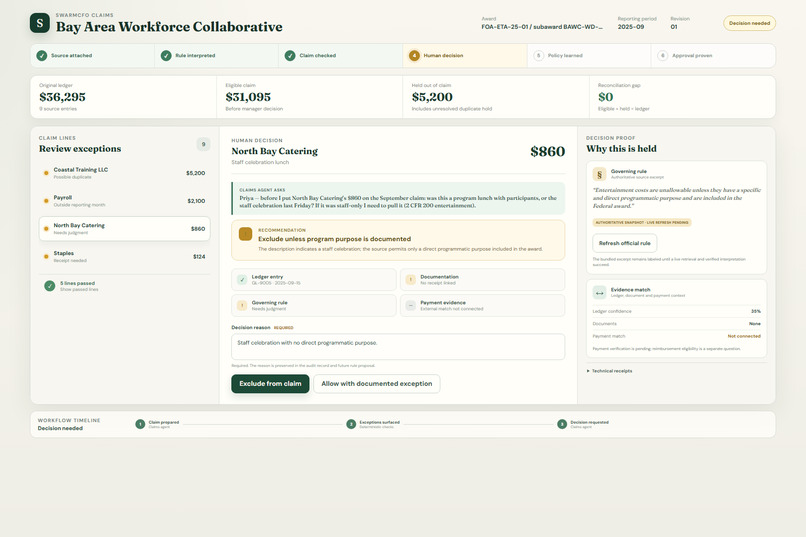Click the claims agent question message
806x537 pixels.
pyautogui.click(x=398, y=198)
